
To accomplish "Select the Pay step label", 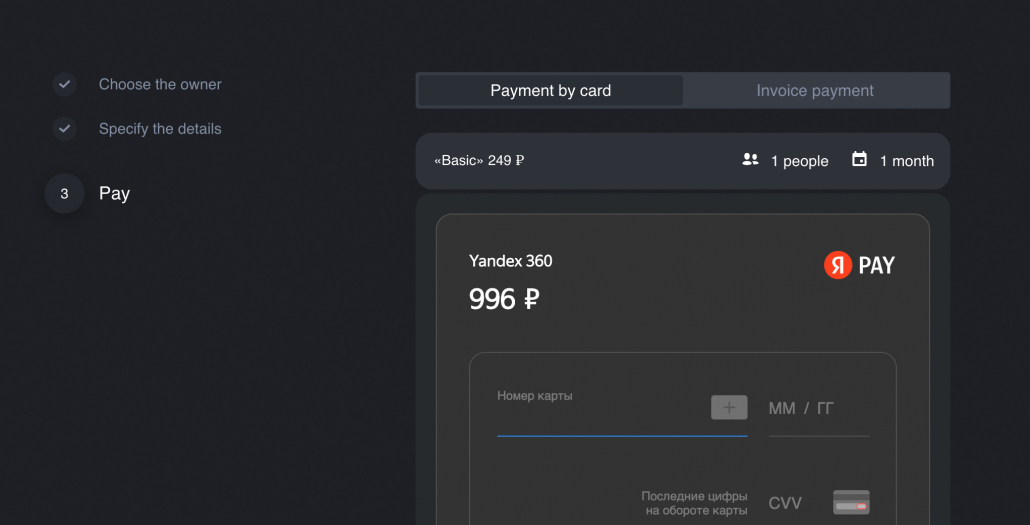I will coord(114,193).
